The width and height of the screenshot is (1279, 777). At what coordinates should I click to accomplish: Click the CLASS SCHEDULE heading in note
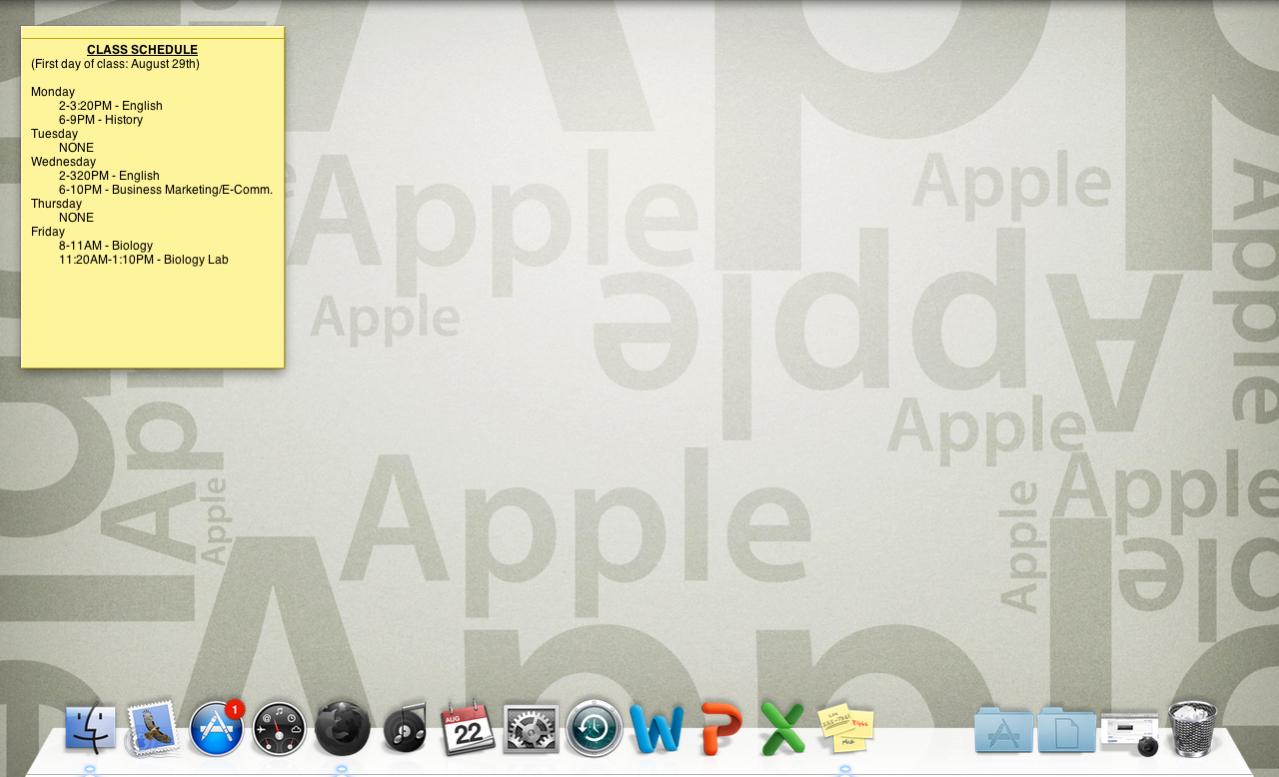(x=142, y=50)
